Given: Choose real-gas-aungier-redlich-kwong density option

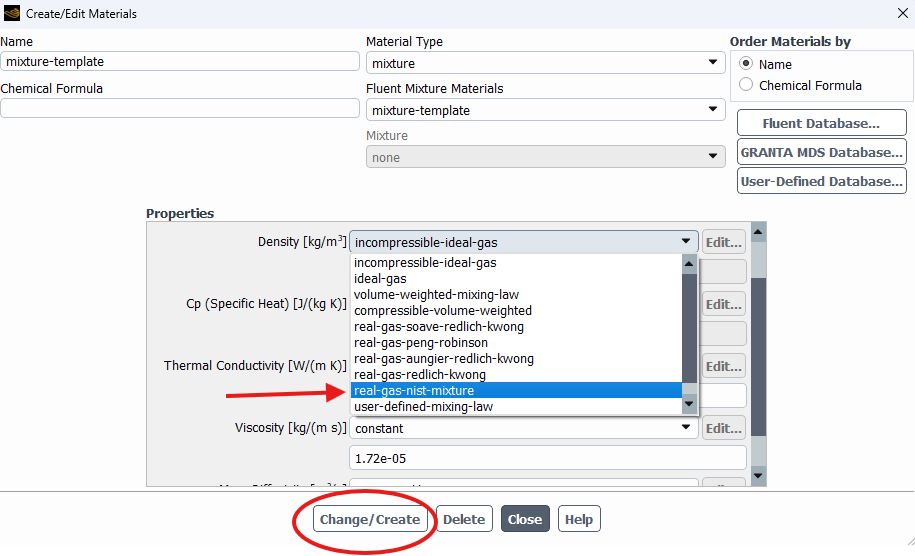Looking at the screenshot, I should 516,358.
